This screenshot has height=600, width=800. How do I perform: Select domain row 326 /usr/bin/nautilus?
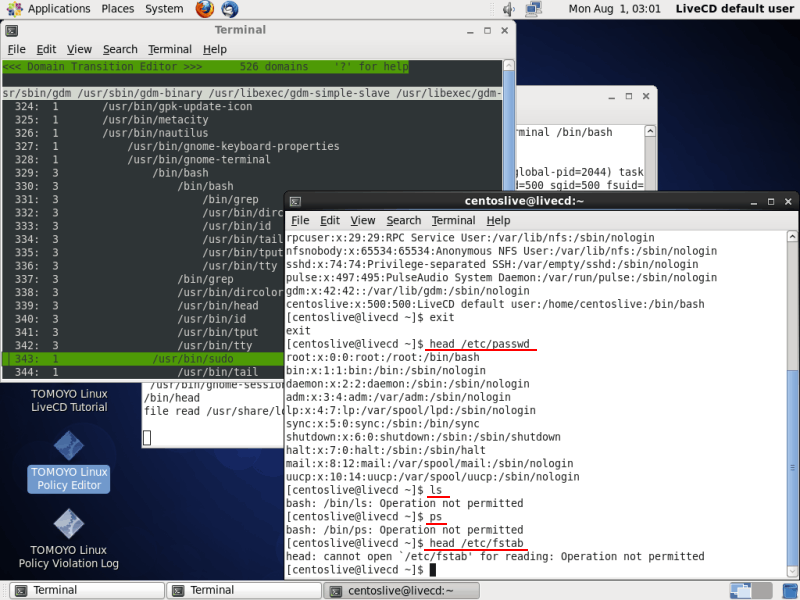pos(252,133)
